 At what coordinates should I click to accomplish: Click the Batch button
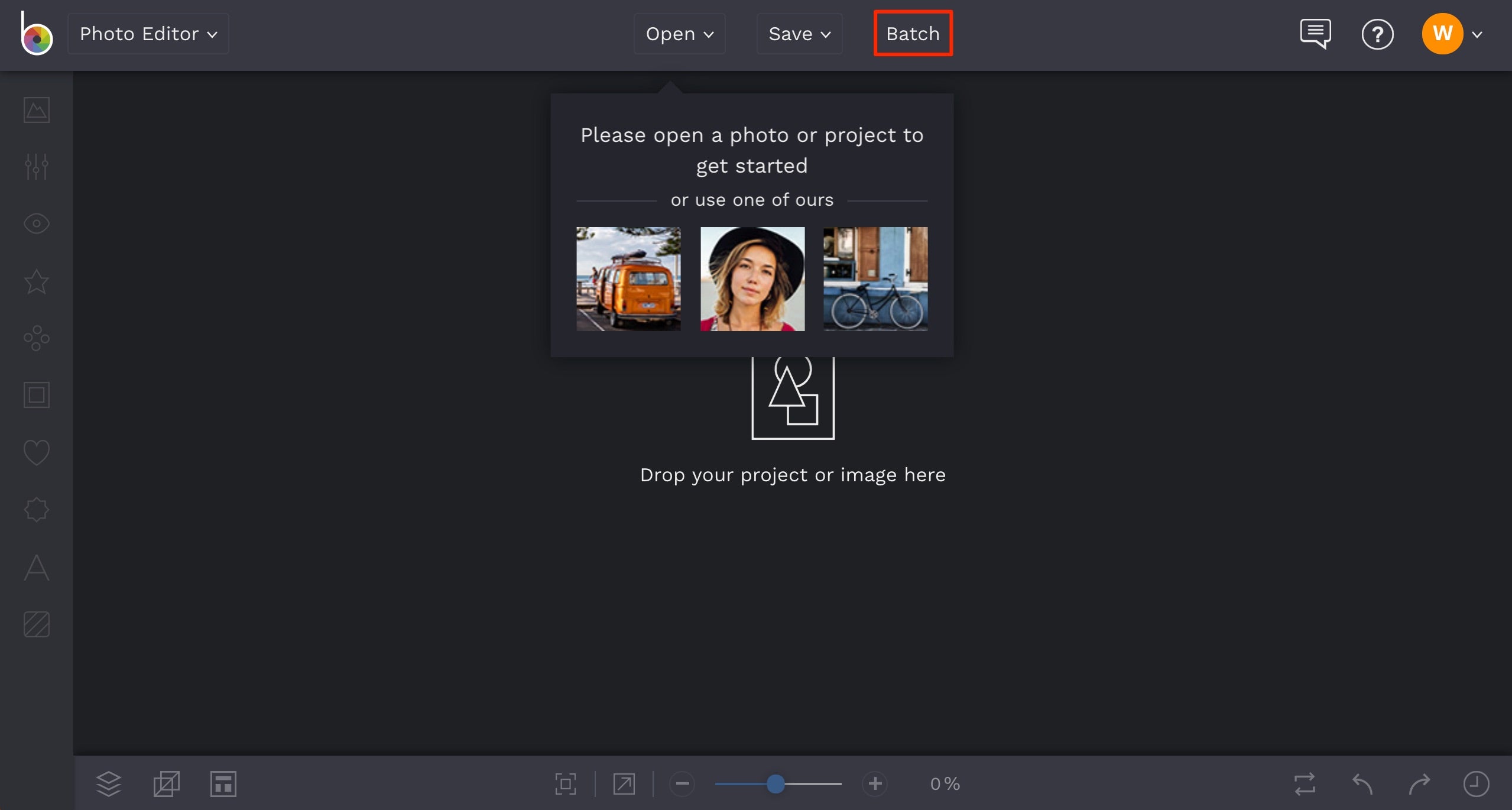pos(912,34)
